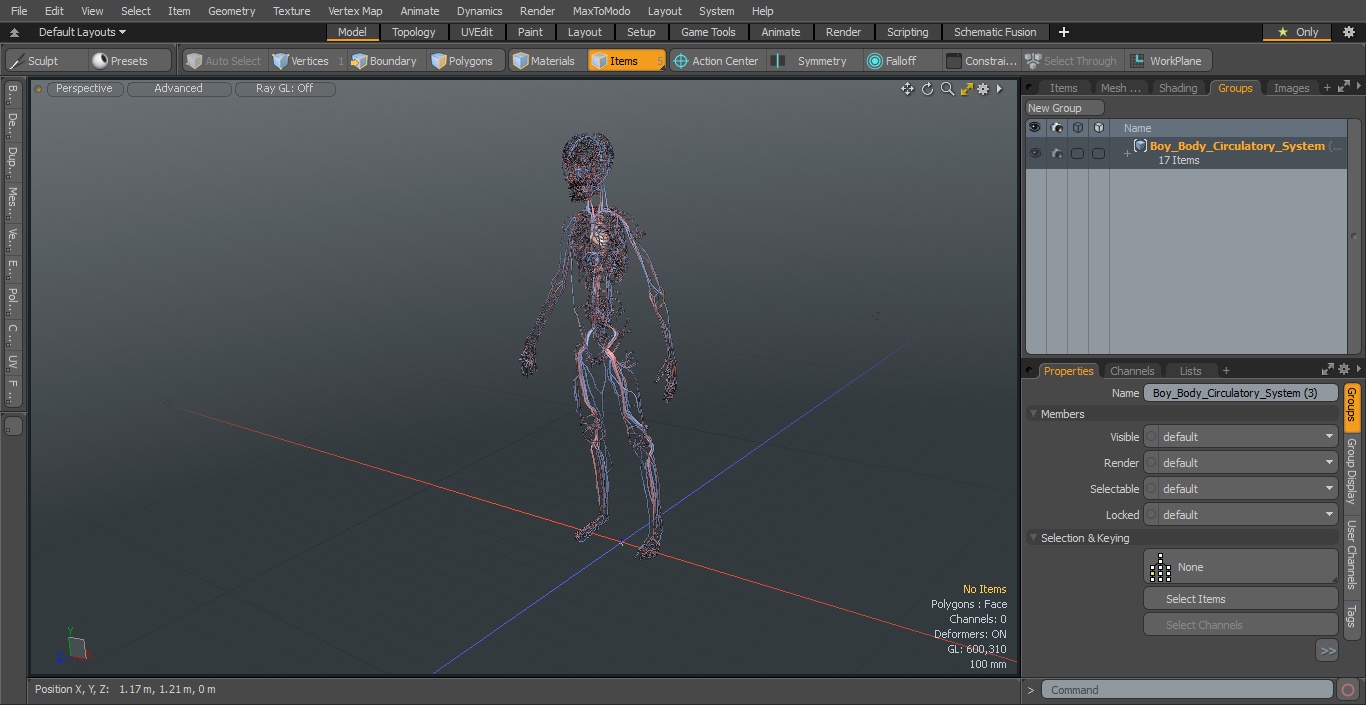The image size is (1366, 705).
Task: Open the Geometry menu
Action: click(232, 11)
